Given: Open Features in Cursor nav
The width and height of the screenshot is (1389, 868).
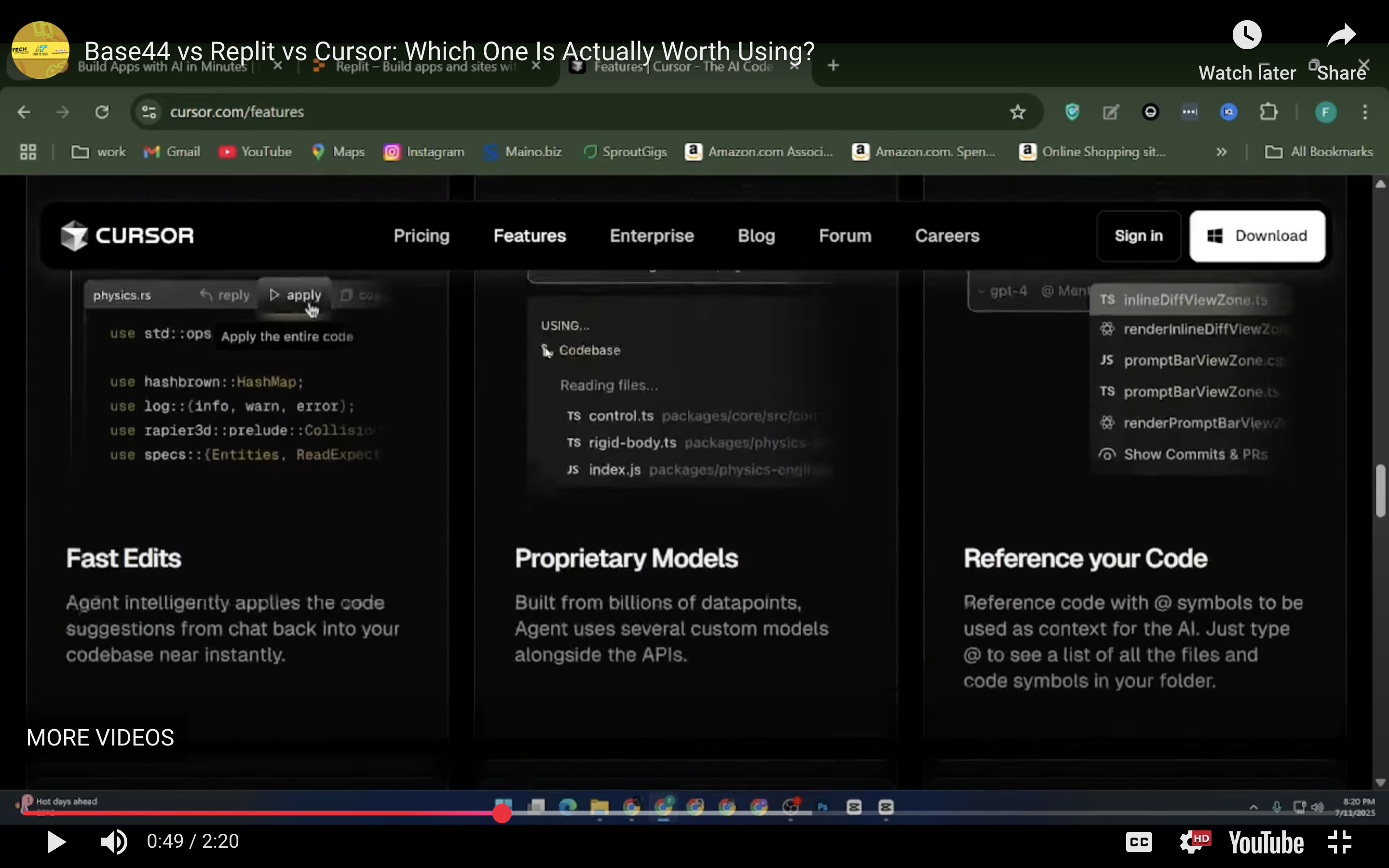Looking at the screenshot, I should (x=530, y=236).
